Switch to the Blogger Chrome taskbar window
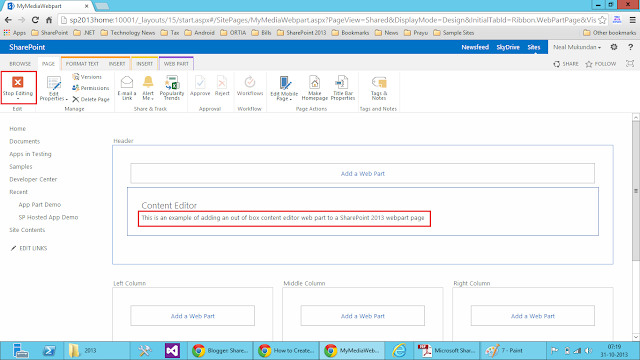Viewport: 640px width, 360px height. point(220,351)
